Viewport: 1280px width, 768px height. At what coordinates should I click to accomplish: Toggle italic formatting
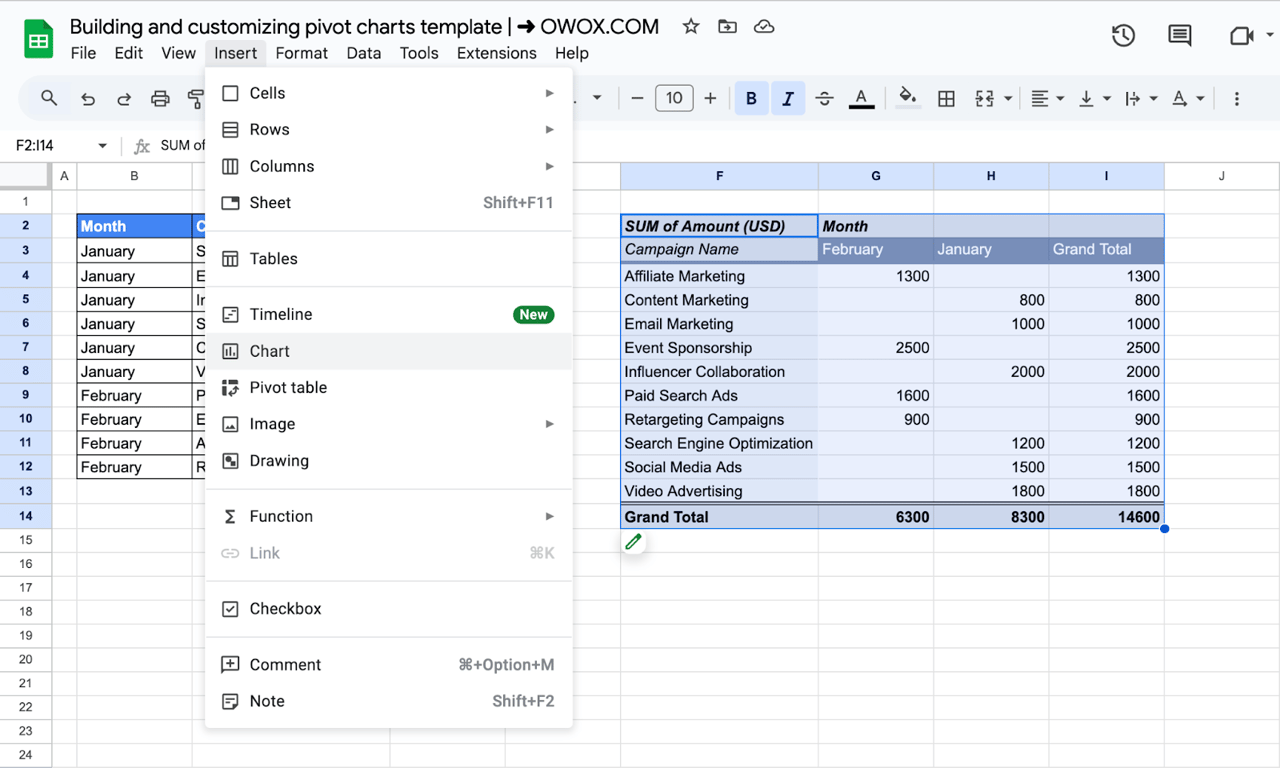(788, 98)
